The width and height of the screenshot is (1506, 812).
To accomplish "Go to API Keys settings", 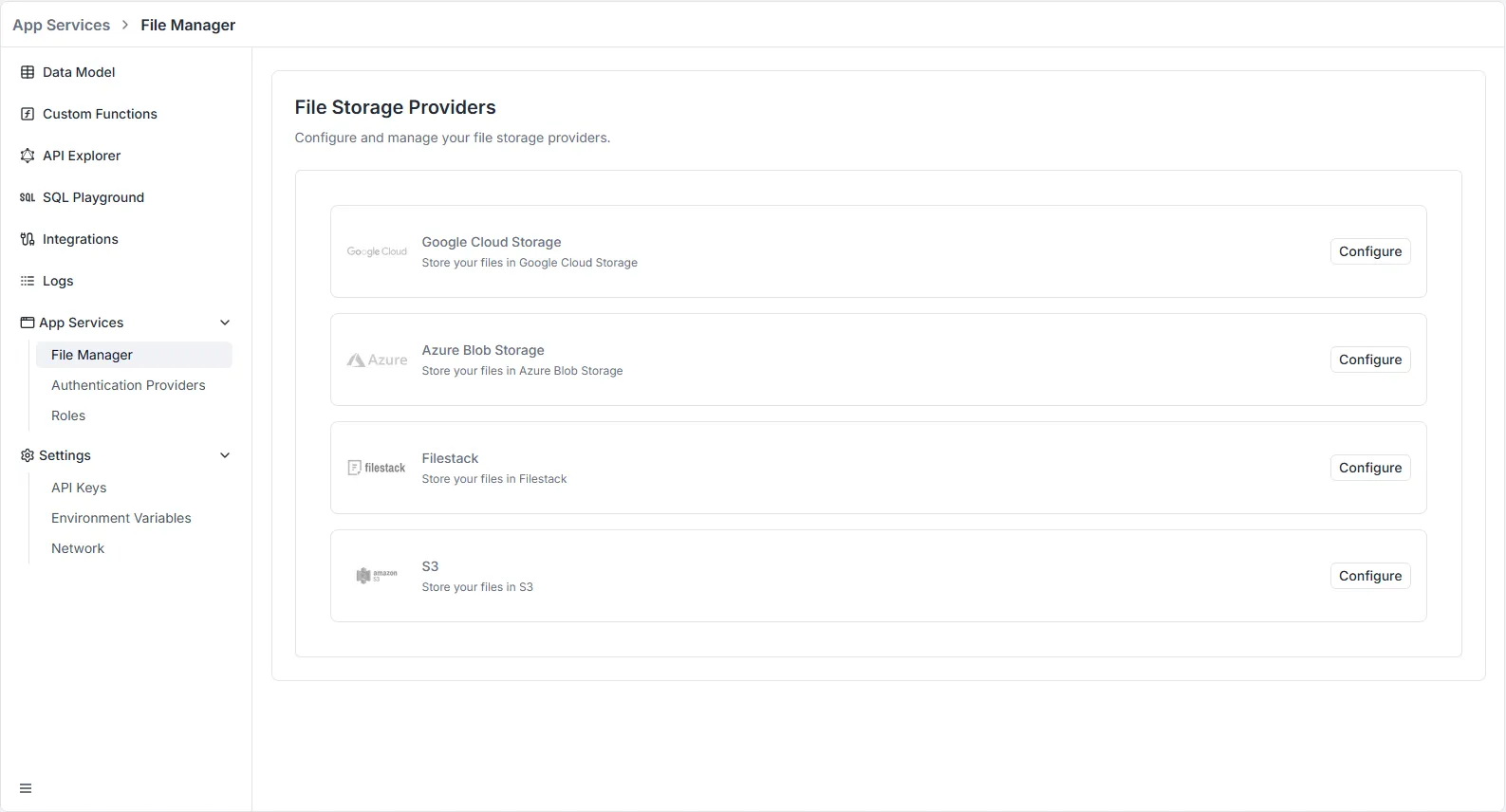I will point(79,488).
